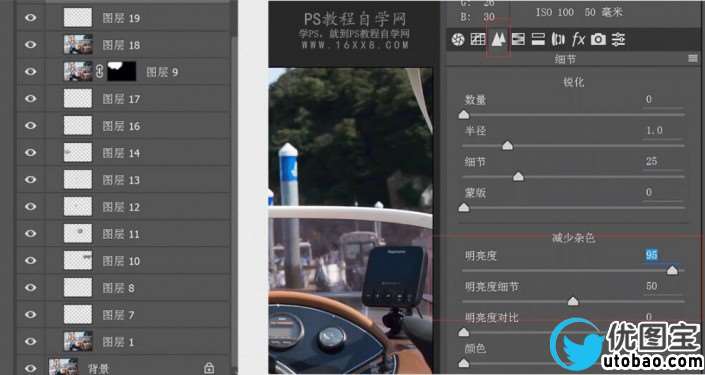
Task: Click the sharpening 细节 slider handle
Action: pyautogui.click(x=518, y=176)
